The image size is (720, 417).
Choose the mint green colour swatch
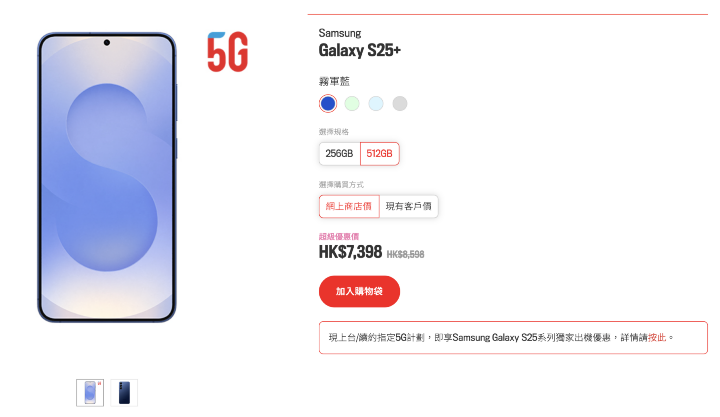click(352, 103)
